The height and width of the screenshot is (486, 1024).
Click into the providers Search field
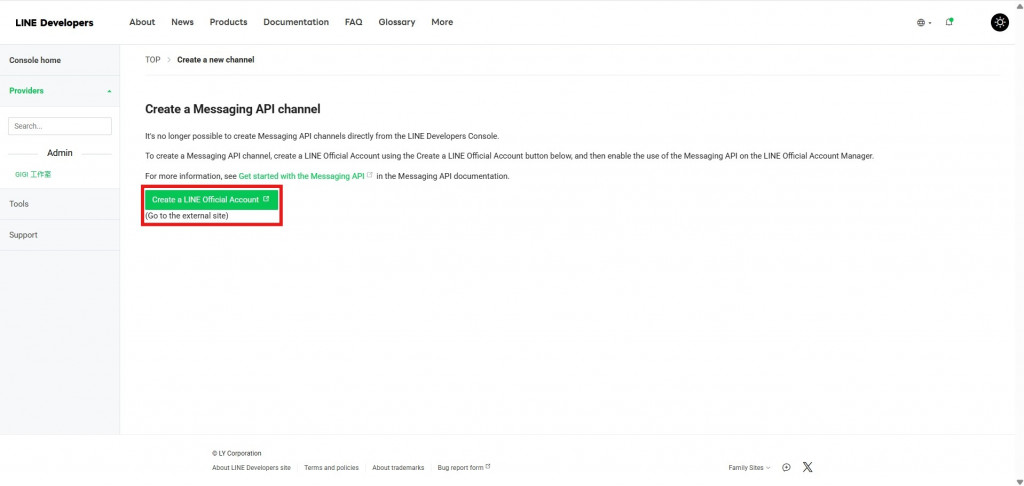coord(59,126)
